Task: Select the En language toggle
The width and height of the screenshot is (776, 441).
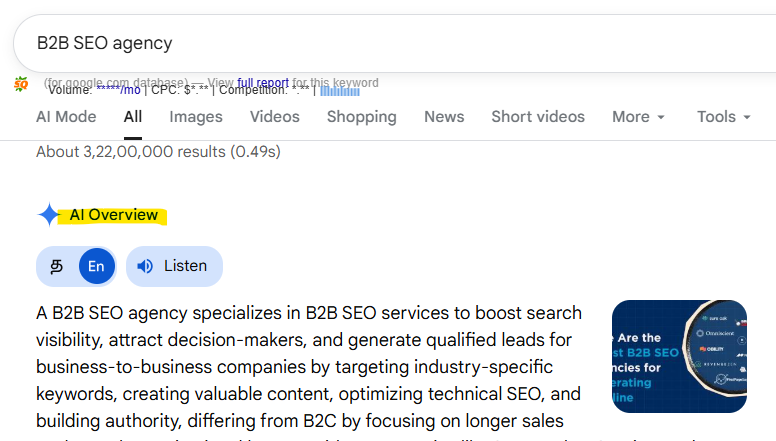Action: pos(96,266)
